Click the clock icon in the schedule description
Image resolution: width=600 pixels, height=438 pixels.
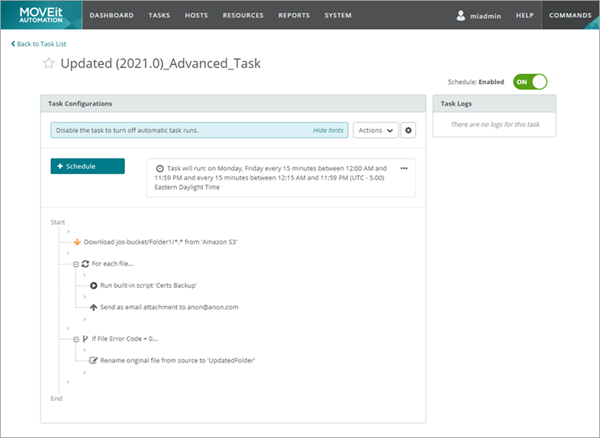coord(160,168)
